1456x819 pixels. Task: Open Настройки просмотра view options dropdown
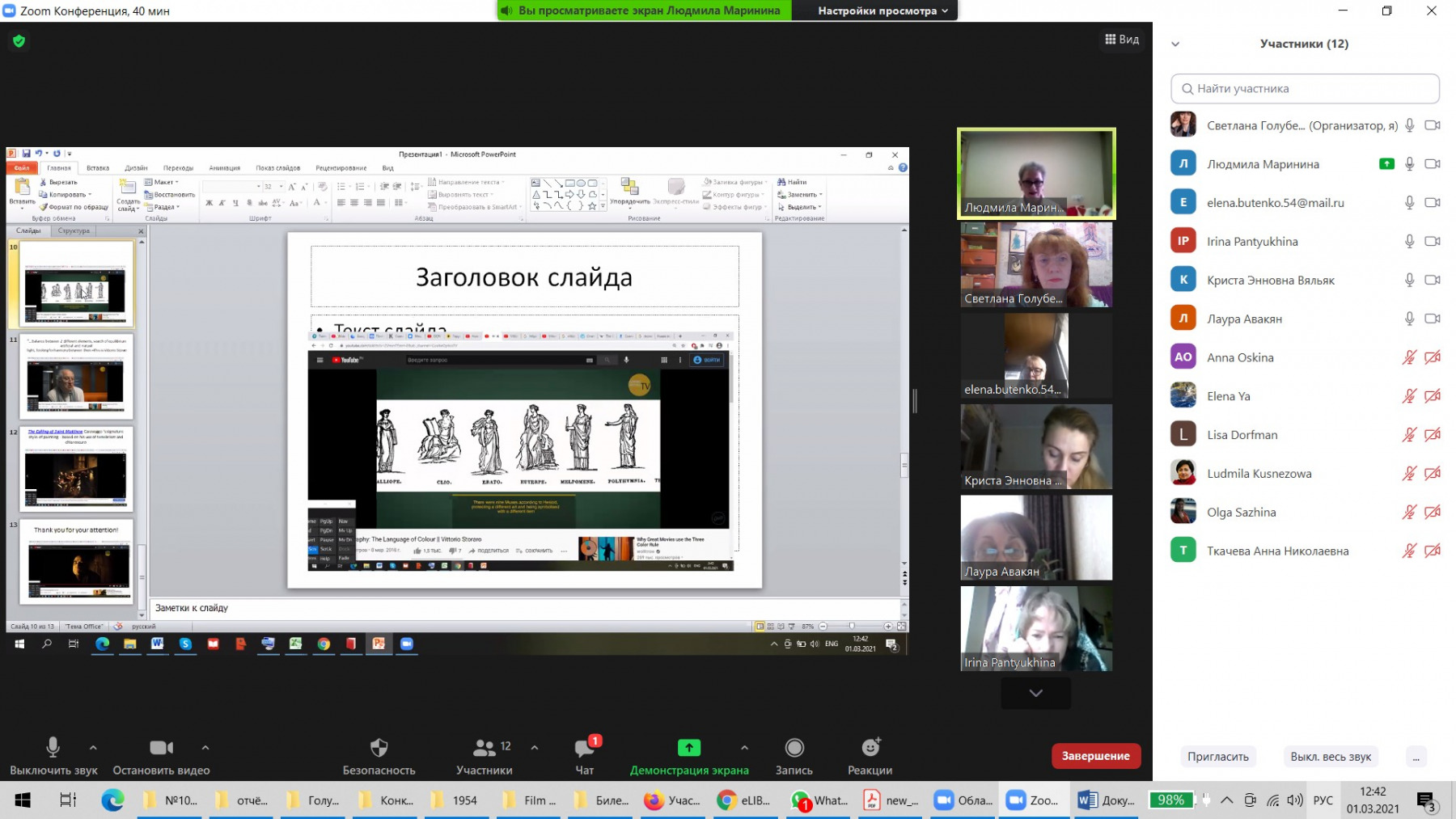pos(882,11)
